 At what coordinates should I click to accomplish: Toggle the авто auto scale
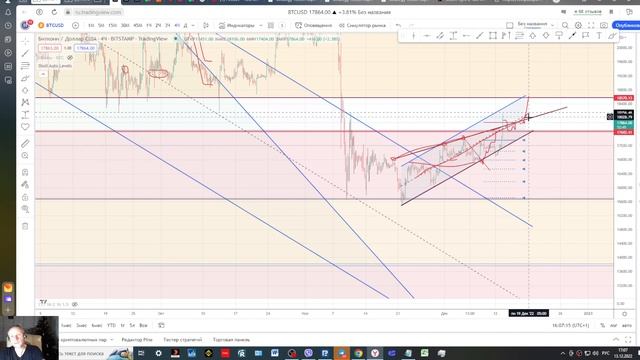point(627,325)
